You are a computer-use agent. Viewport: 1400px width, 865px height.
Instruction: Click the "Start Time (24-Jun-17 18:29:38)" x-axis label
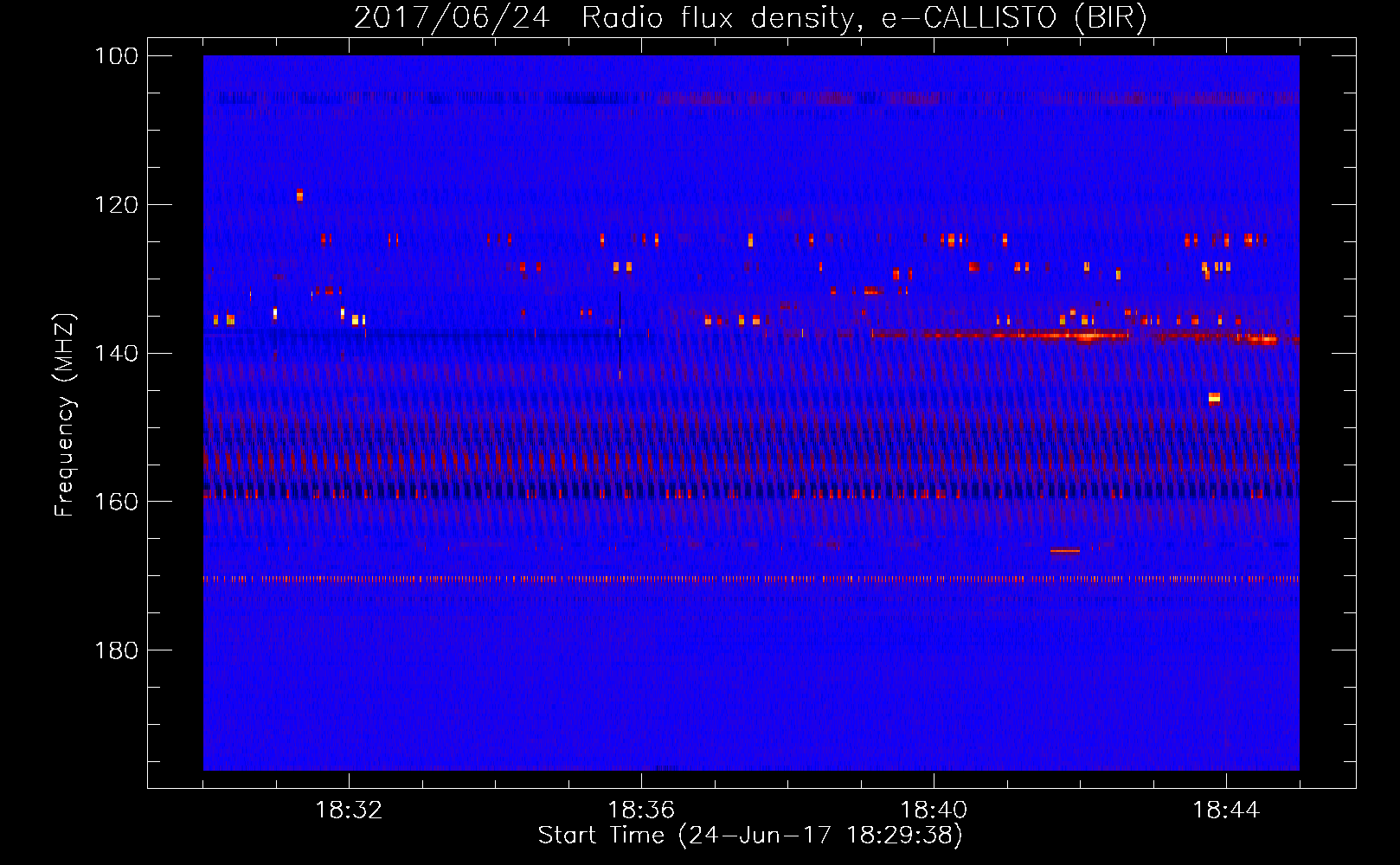[x=750, y=836]
